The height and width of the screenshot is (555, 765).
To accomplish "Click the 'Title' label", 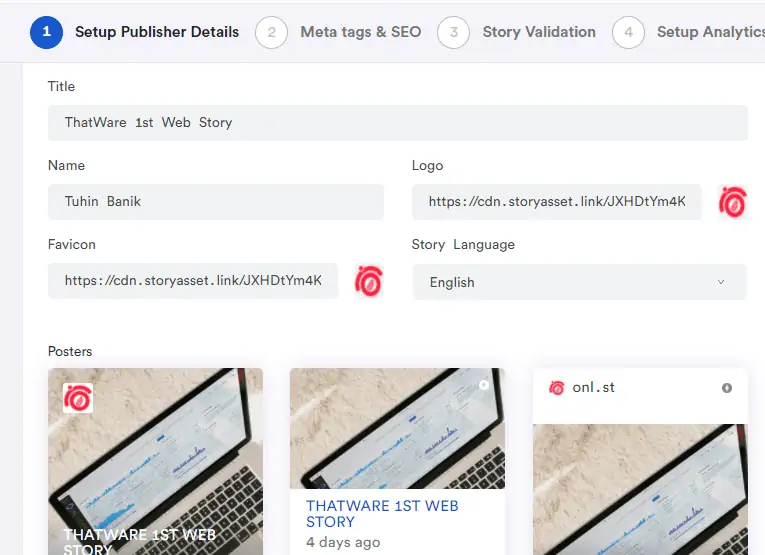I will tap(61, 86).
